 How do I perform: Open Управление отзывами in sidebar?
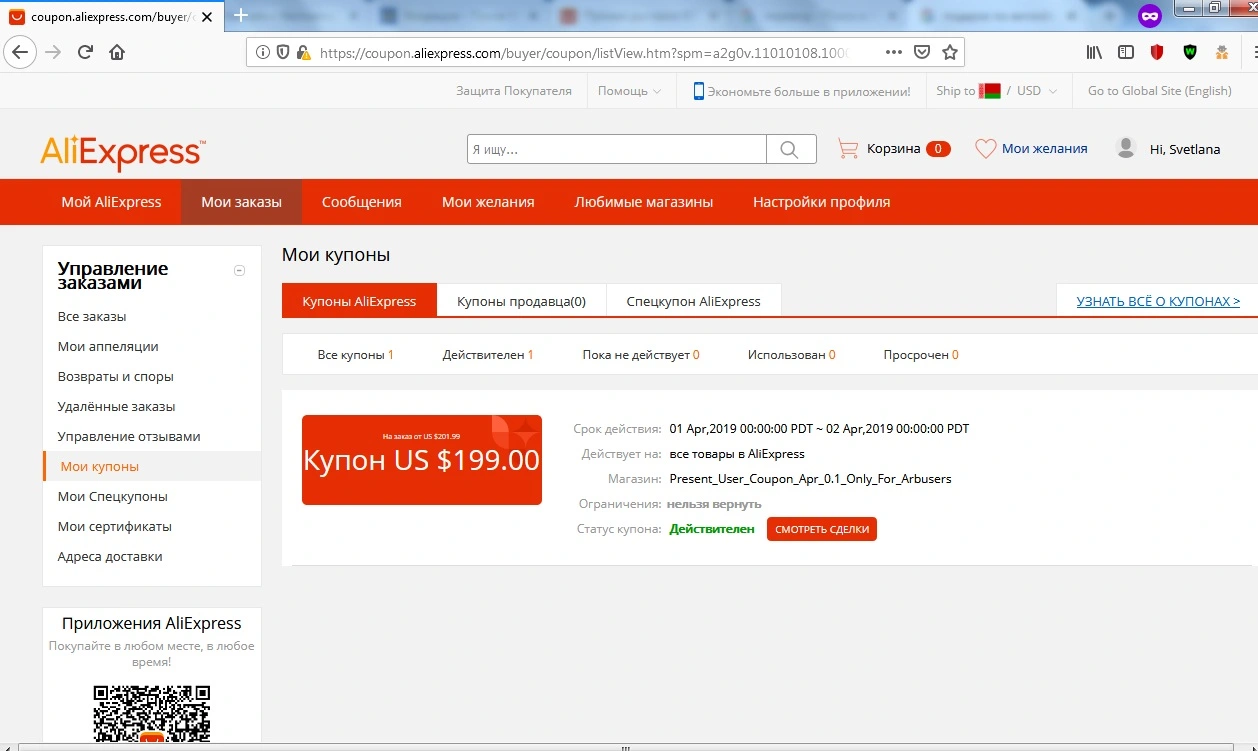click(129, 437)
